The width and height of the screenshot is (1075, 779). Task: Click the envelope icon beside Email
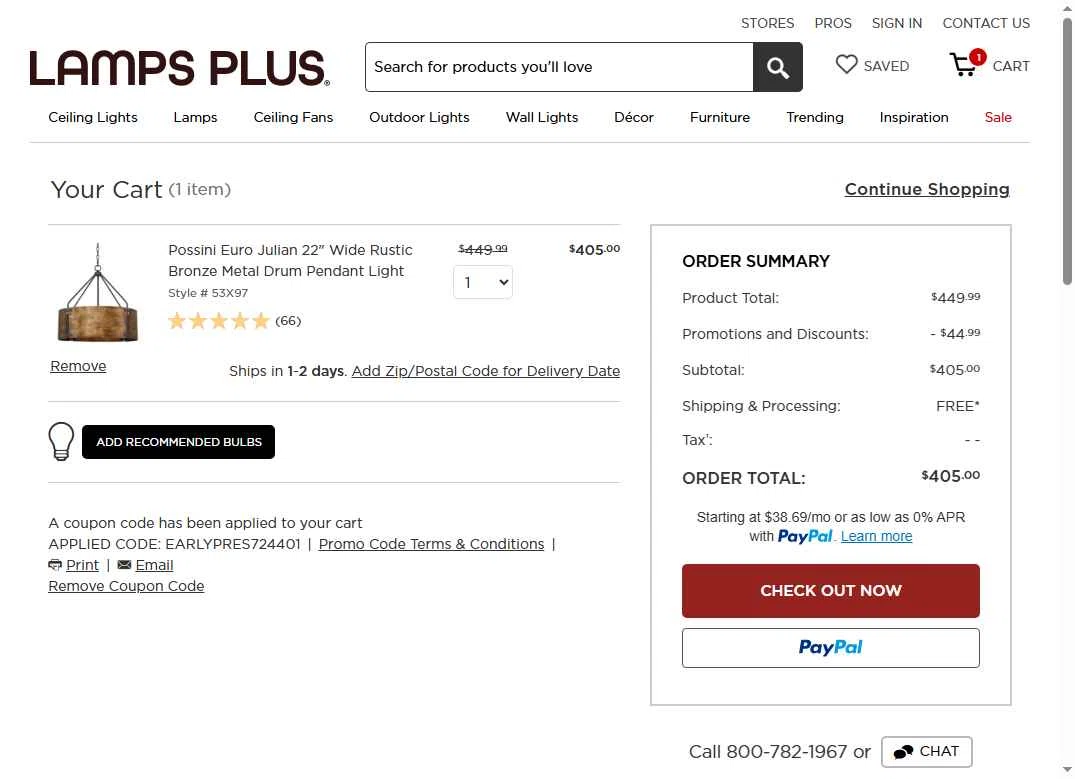(124, 565)
